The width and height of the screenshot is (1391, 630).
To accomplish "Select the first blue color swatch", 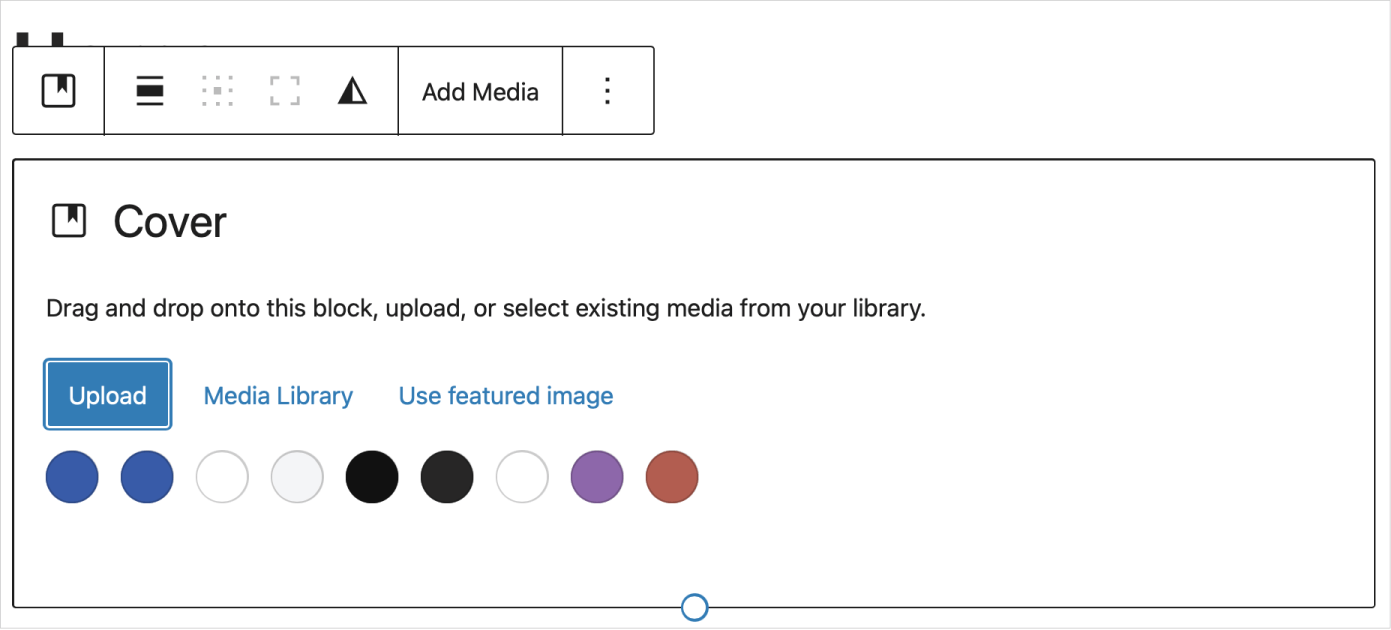I will point(72,477).
